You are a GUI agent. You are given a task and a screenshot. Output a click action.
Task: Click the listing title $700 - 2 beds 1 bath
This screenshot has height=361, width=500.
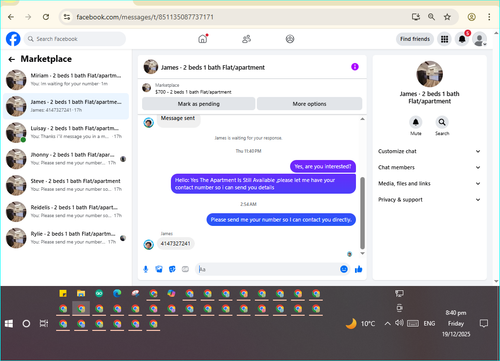coord(193,92)
